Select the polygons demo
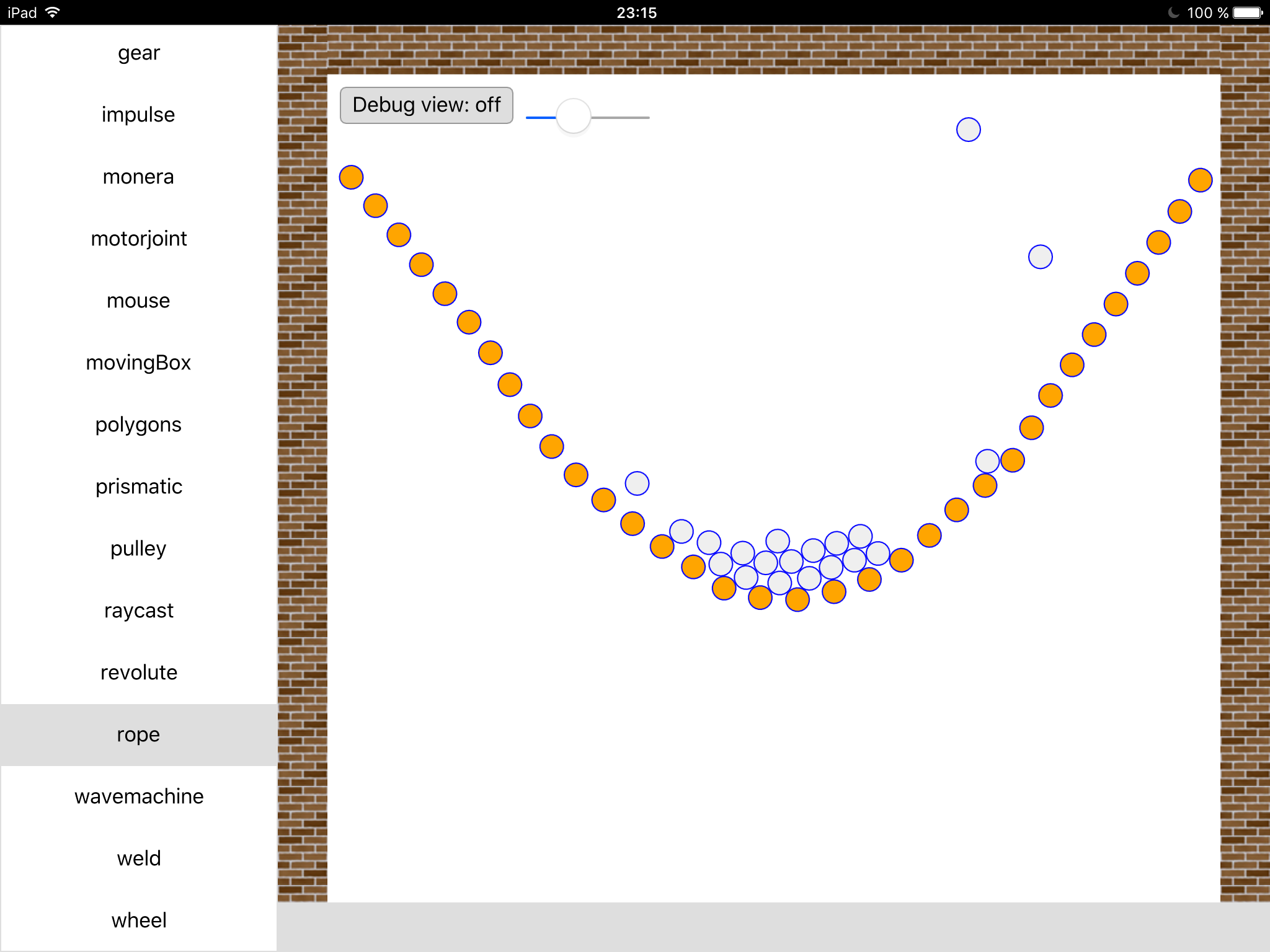This screenshot has height=952, width=1270. 139,425
